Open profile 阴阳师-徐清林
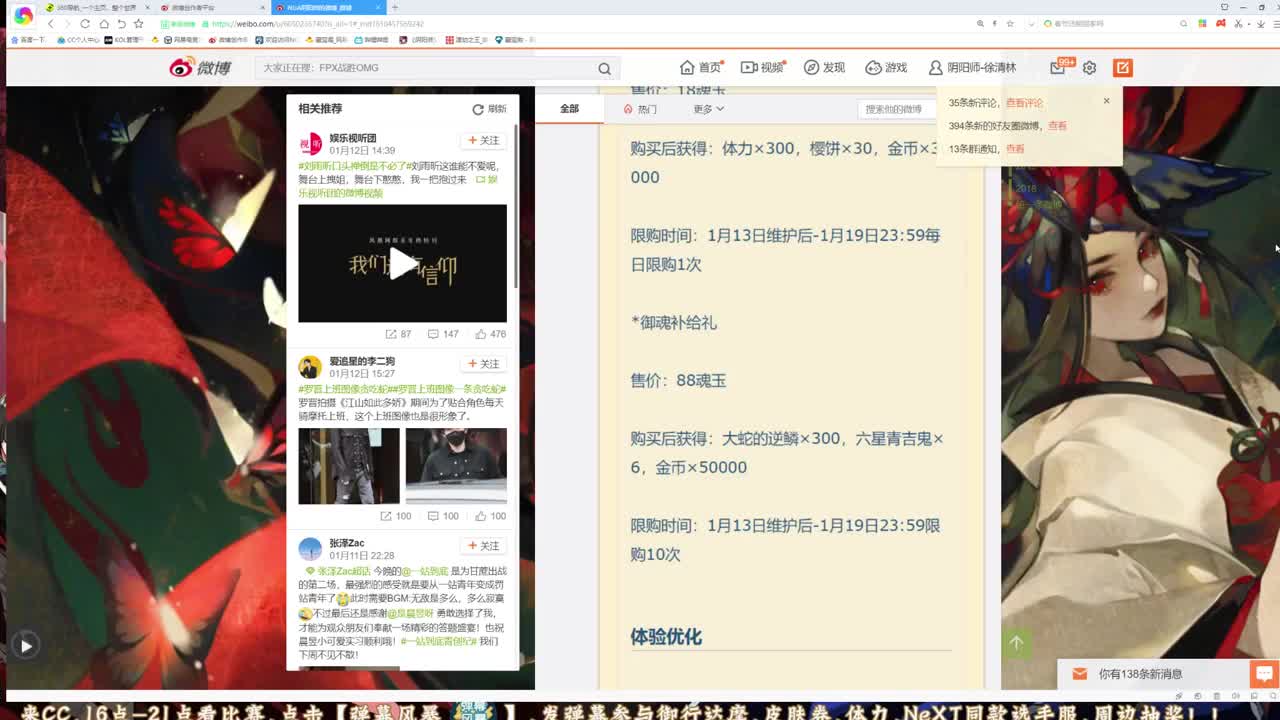The width and height of the screenshot is (1280, 720). tap(972, 67)
